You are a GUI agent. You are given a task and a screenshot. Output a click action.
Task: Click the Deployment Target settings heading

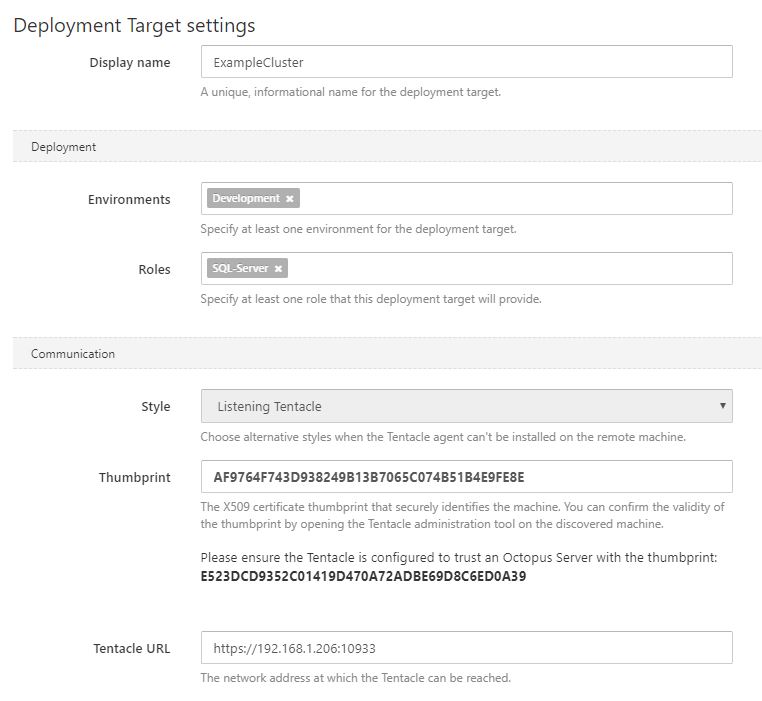point(134,25)
